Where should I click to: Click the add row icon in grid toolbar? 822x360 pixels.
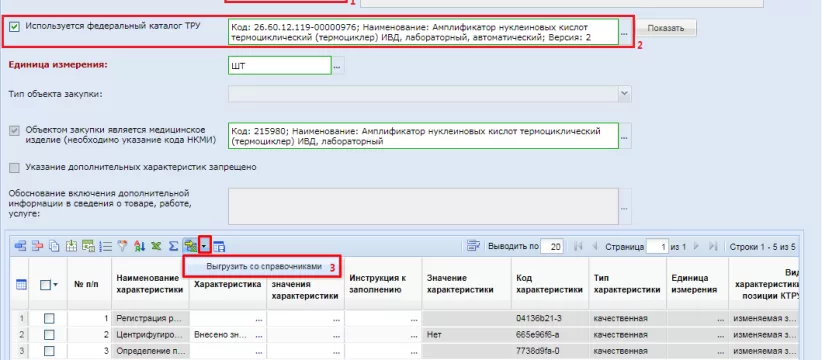click(20, 246)
